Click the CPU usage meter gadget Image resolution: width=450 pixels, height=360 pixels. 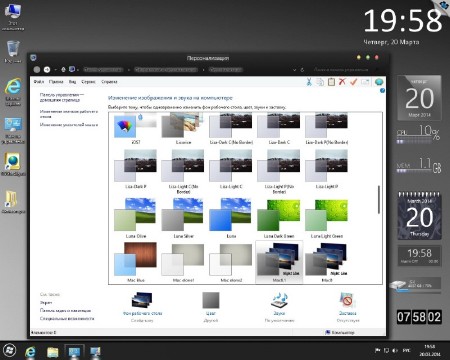point(419,134)
